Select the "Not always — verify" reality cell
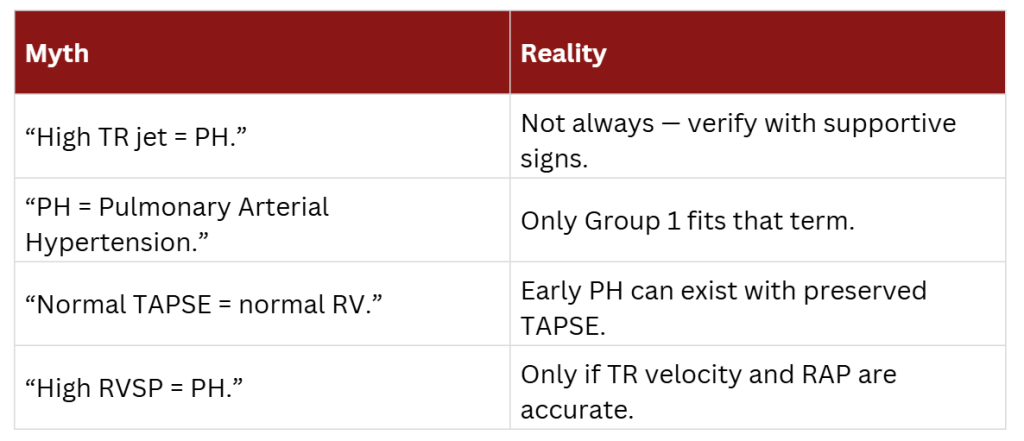The image size is (1024, 441). click(738, 136)
